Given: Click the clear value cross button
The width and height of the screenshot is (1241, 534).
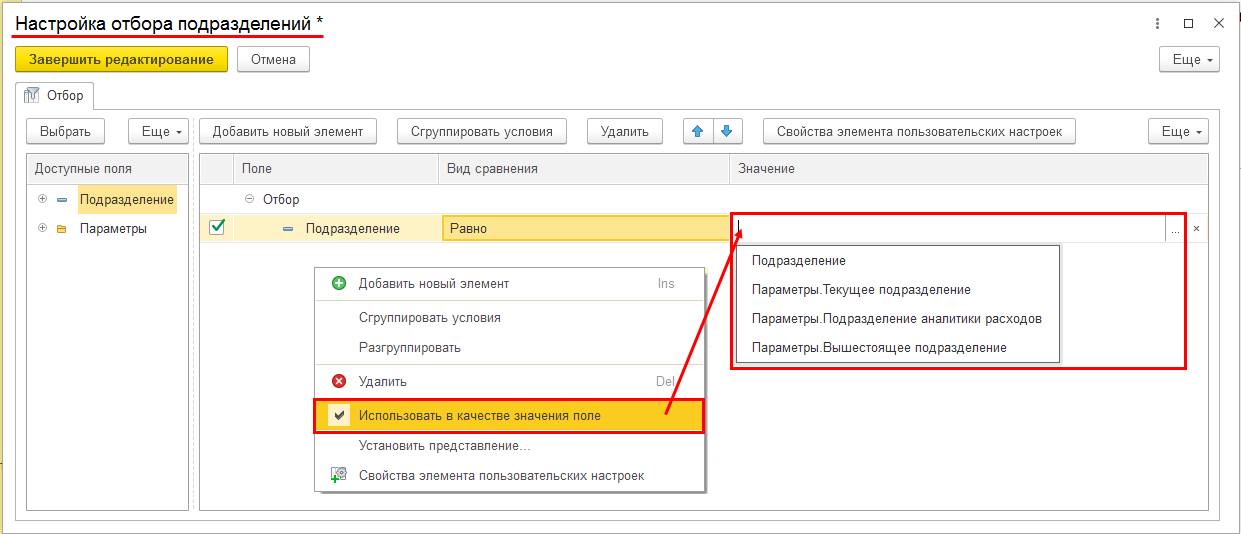Looking at the screenshot, I should tap(1196, 229).
